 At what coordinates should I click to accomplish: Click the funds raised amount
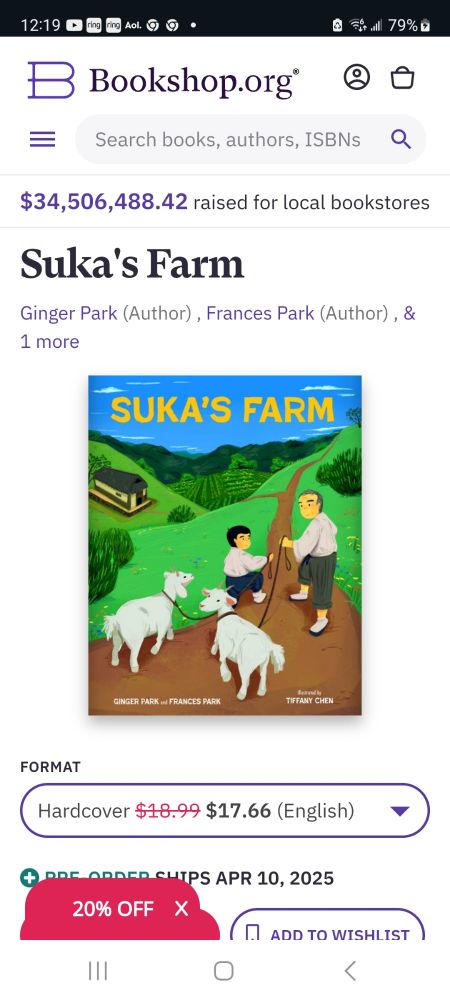[104, 202]
